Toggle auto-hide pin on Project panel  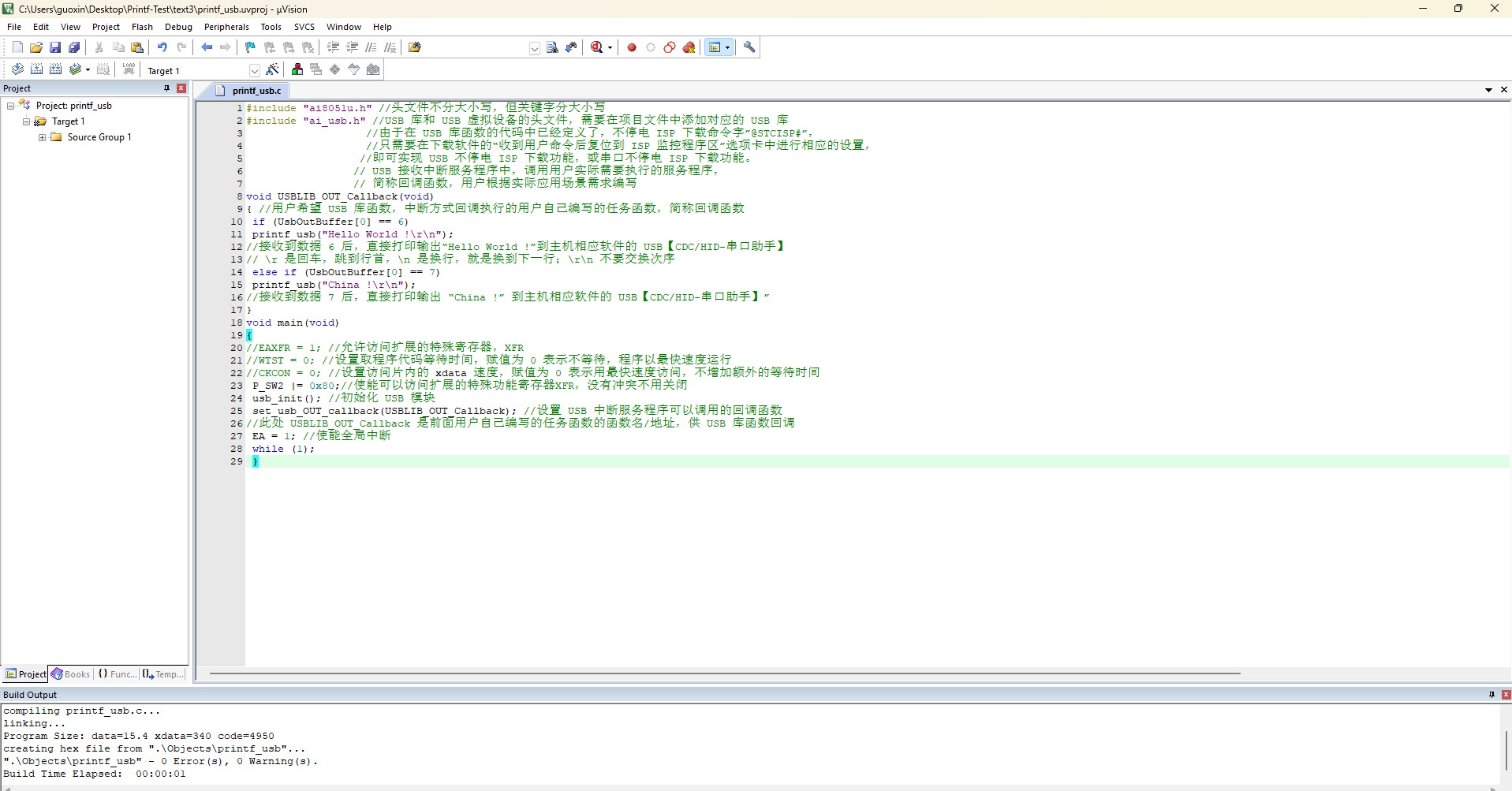pos(166,88)
